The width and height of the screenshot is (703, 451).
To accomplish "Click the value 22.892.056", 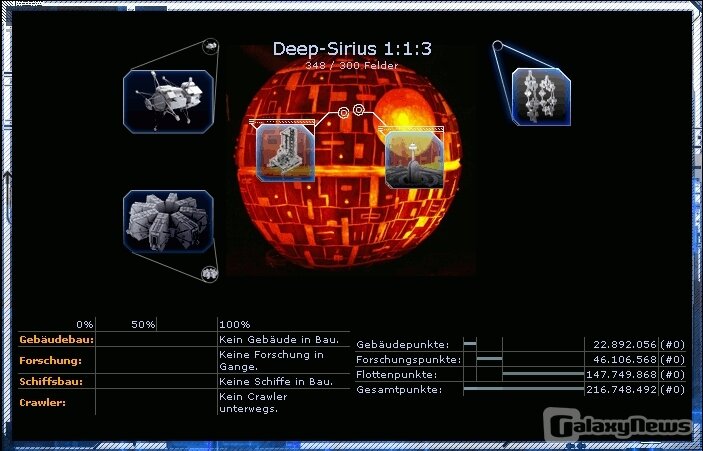I will point(625,345).
